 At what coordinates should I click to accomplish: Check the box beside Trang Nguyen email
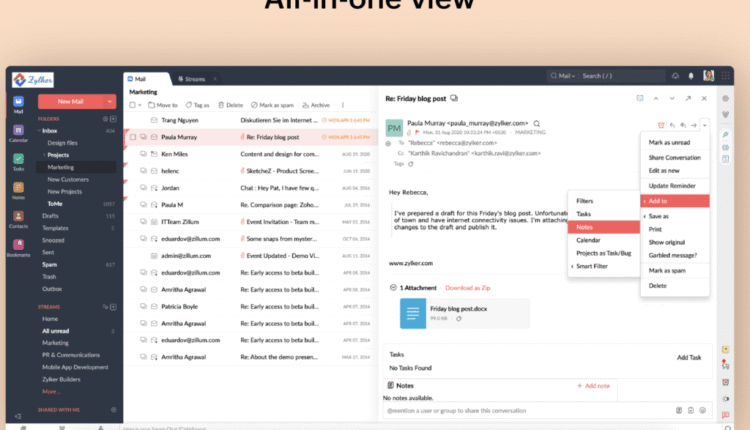tap(132, 120)
